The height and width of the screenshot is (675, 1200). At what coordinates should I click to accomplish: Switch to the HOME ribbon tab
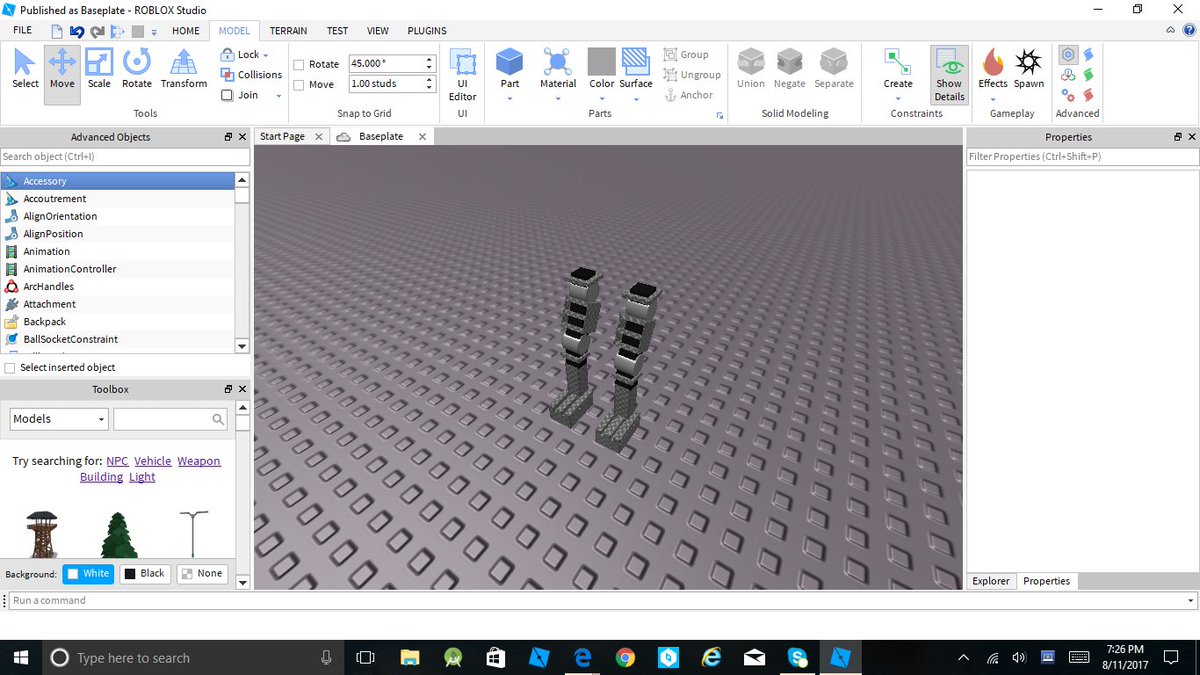pyautogui.click(x=186, y=31)
